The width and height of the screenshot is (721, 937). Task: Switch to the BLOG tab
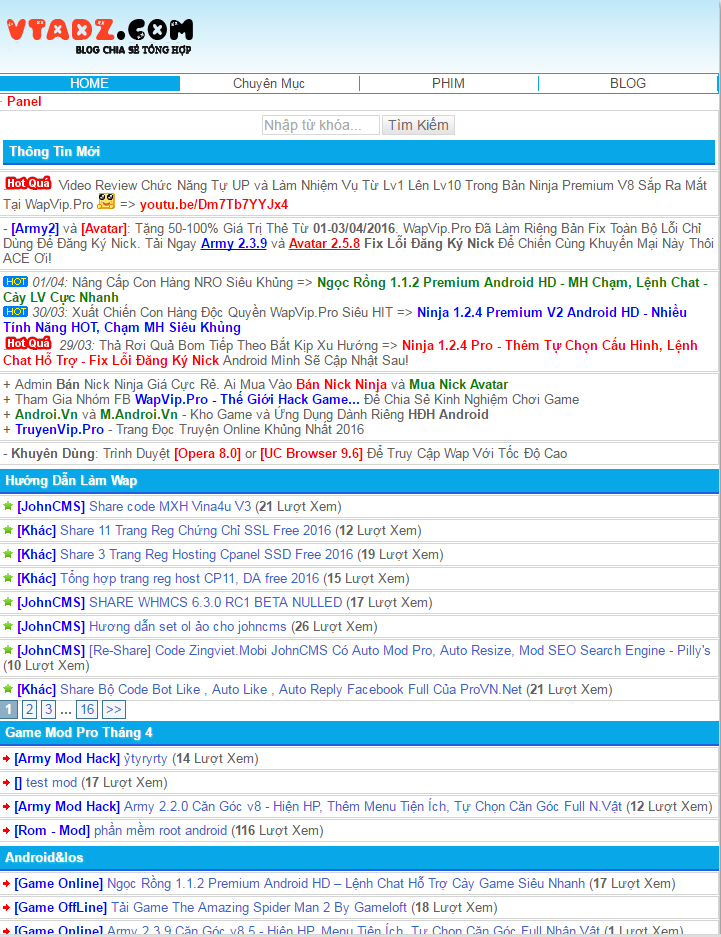tap(628, 84)
